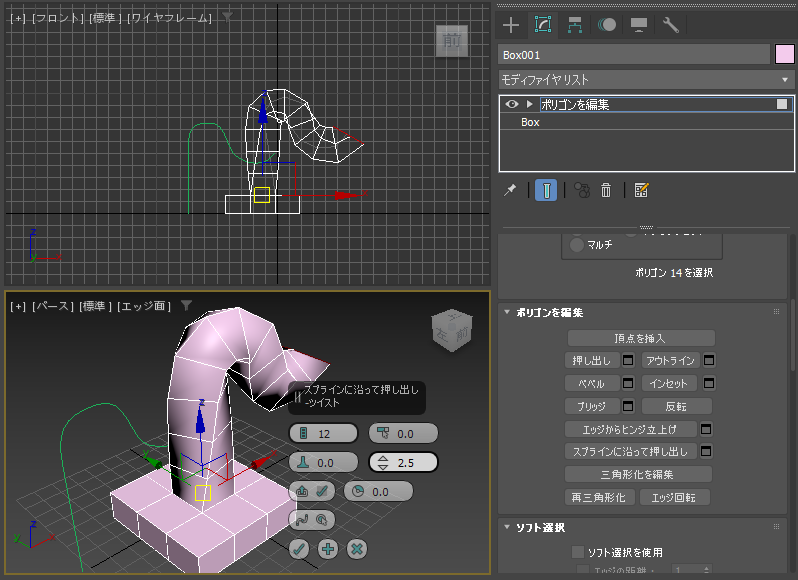Click caddy twist spinner showing 2.5
Screen dimensions: 798x580
click(403, 462)
